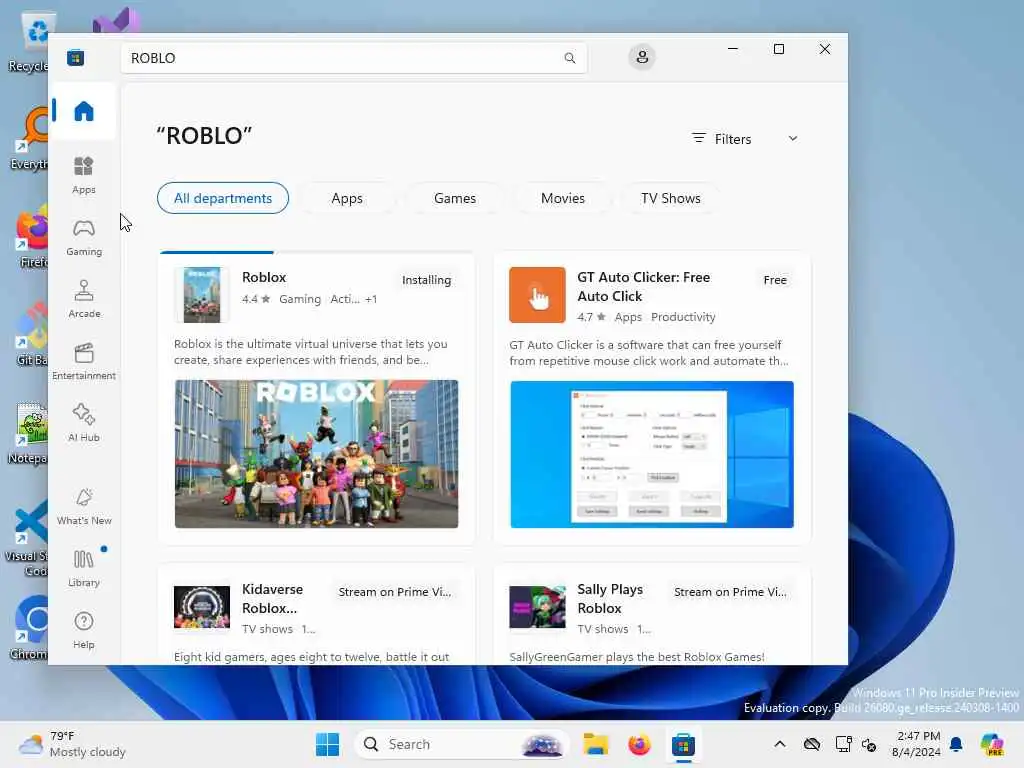Click Kidaverse Roblox title text
The height and width of the screenshot is (768, 1024).
point(272,599)
